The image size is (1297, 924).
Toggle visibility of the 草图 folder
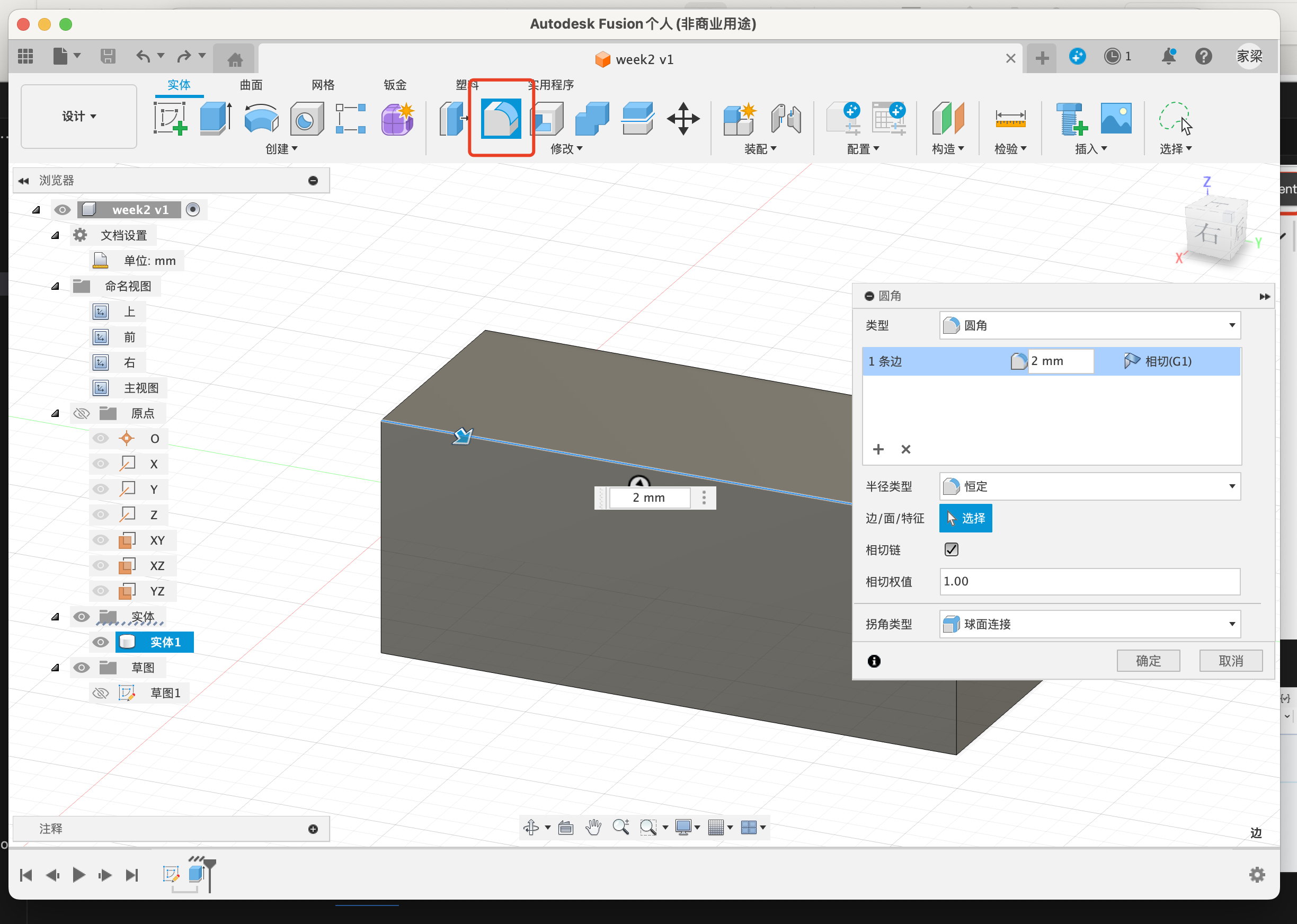pos(82,668)
